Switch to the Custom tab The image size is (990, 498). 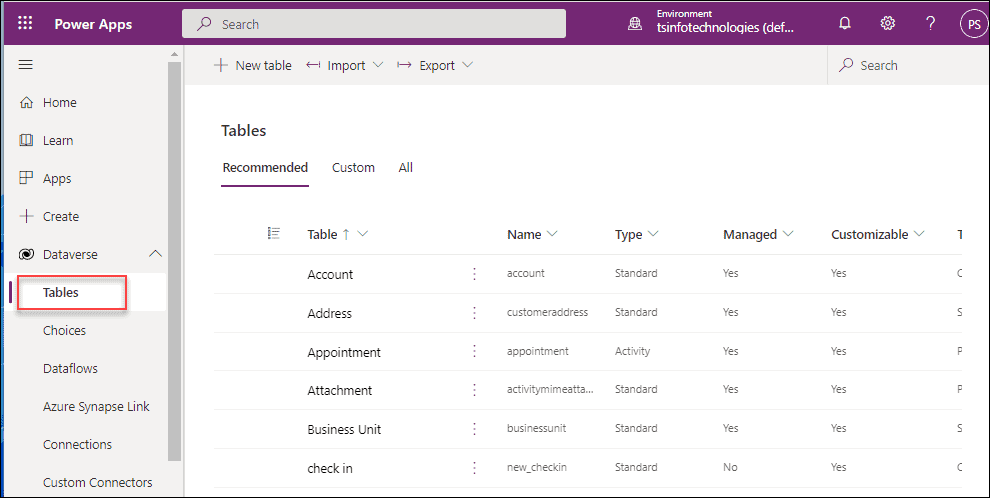pyautogui.click(x=354, y=168)
